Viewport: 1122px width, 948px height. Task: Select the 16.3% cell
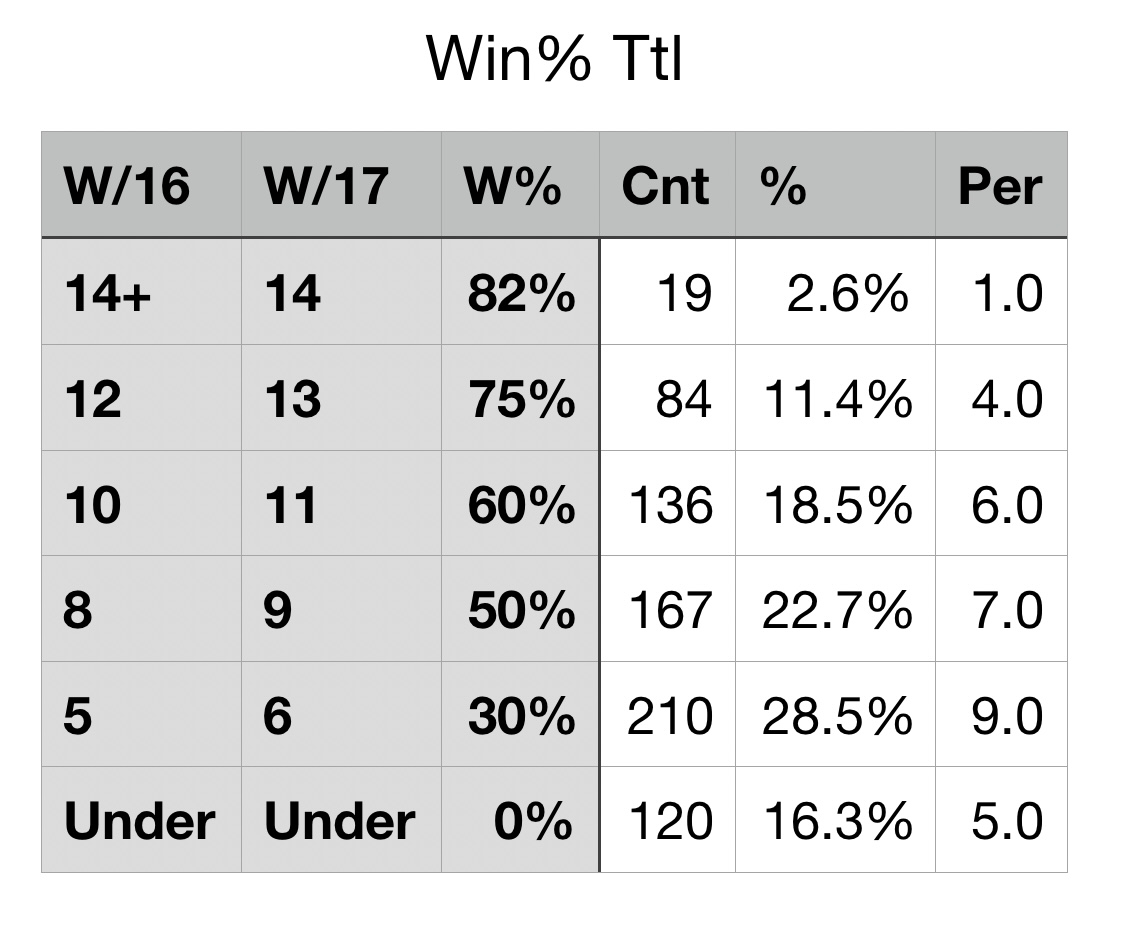tap(837, 822)
